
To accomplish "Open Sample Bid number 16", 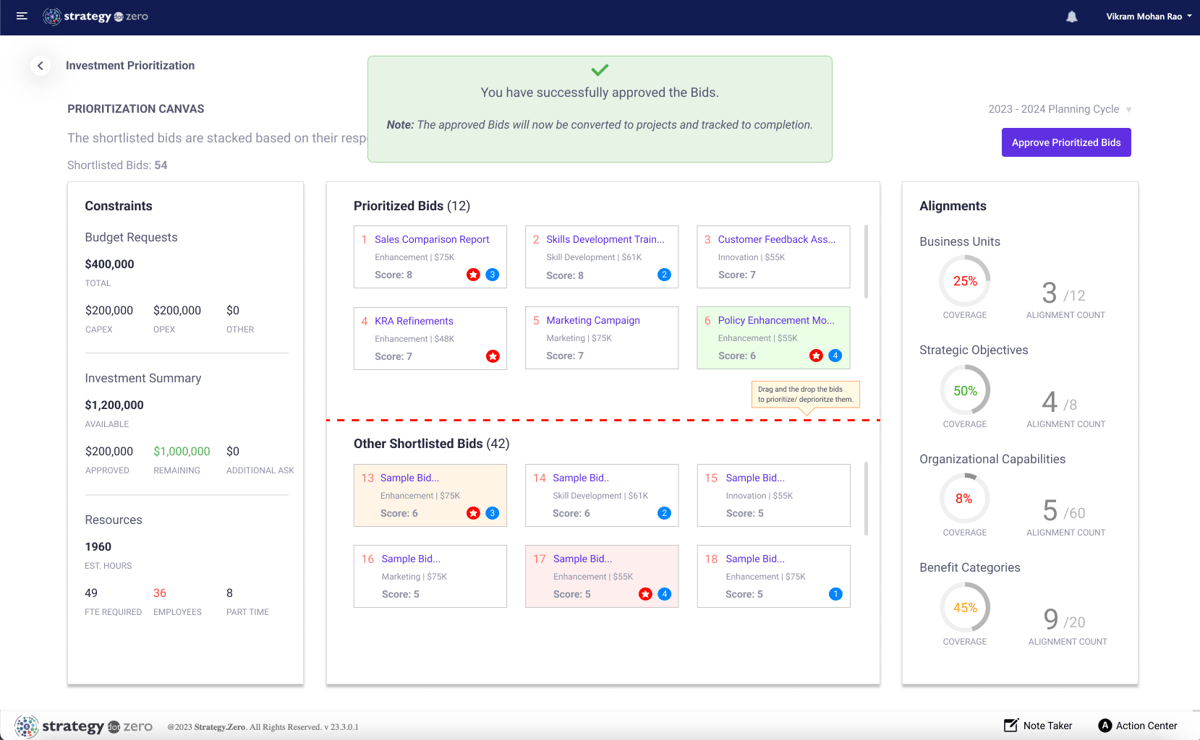I will pyautogui.click(x=411, y=559).
